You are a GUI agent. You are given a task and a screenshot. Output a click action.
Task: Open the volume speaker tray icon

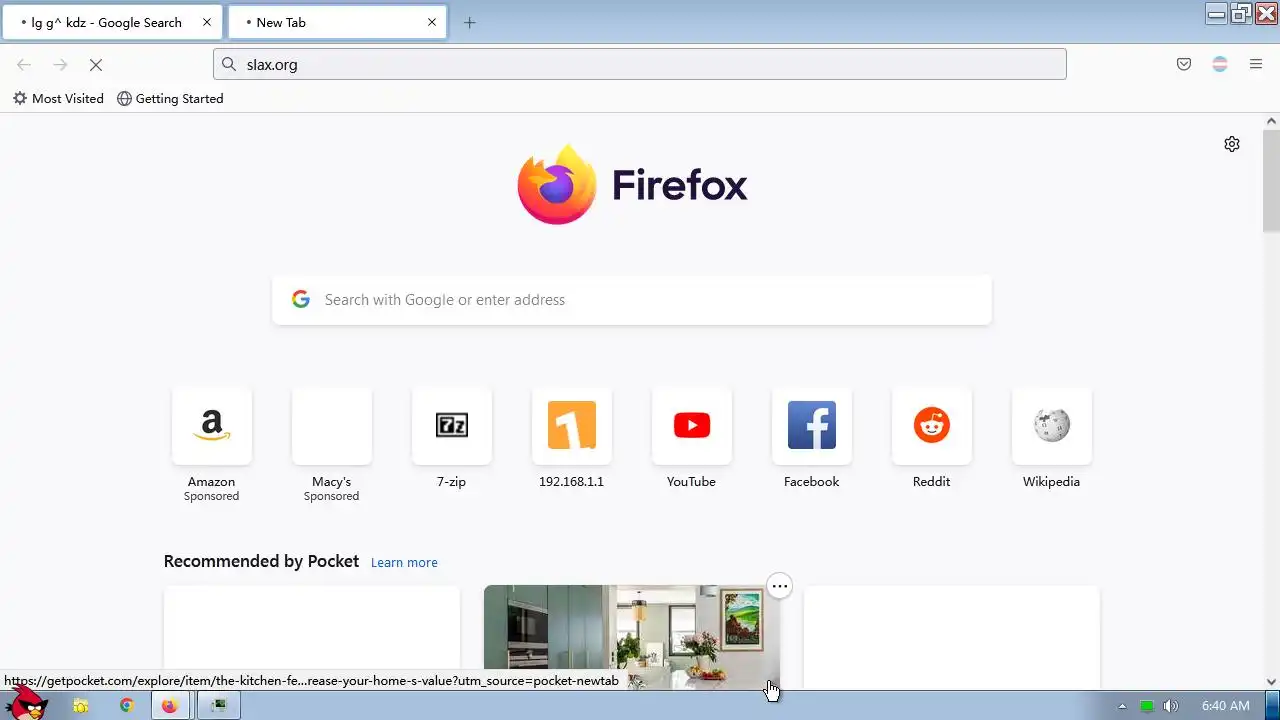tap(1170, 706)
